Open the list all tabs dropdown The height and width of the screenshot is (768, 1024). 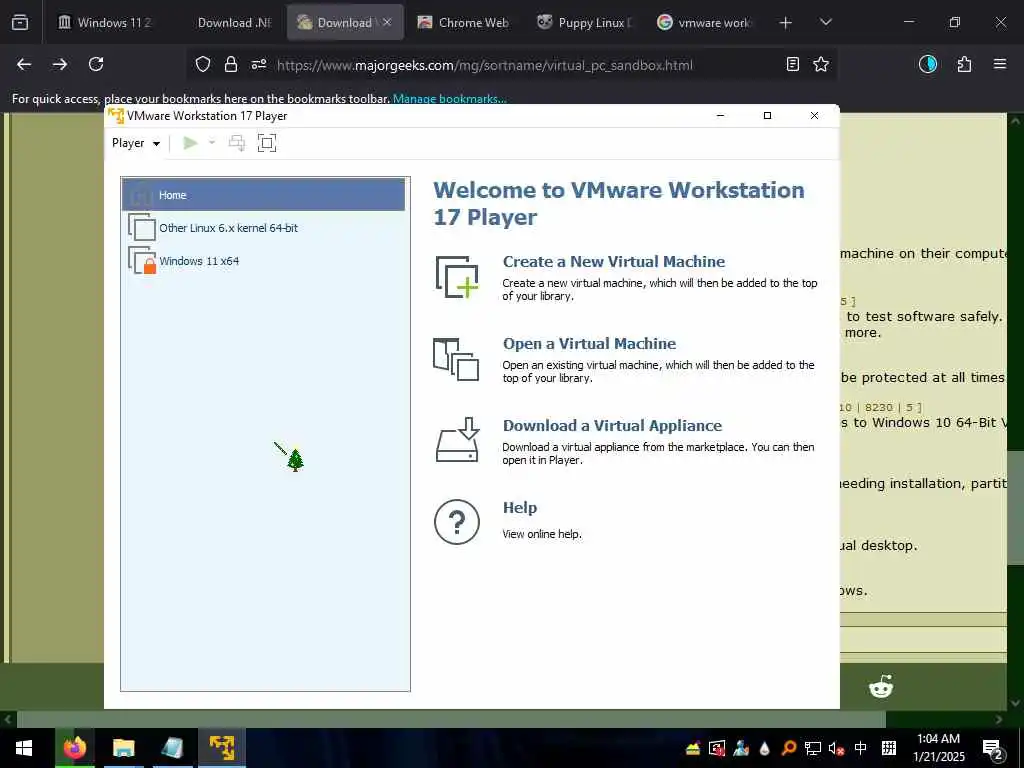pos(825,22)
